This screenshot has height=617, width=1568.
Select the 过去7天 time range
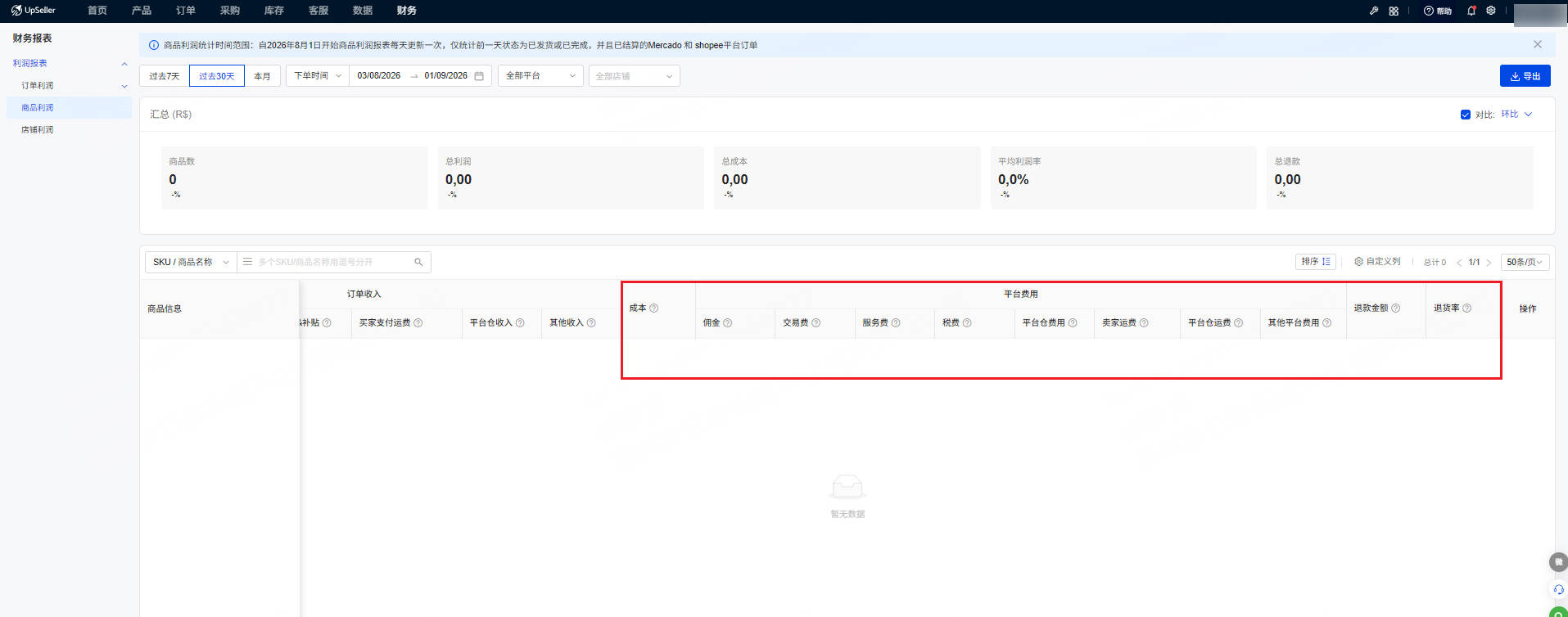point(164,76)
